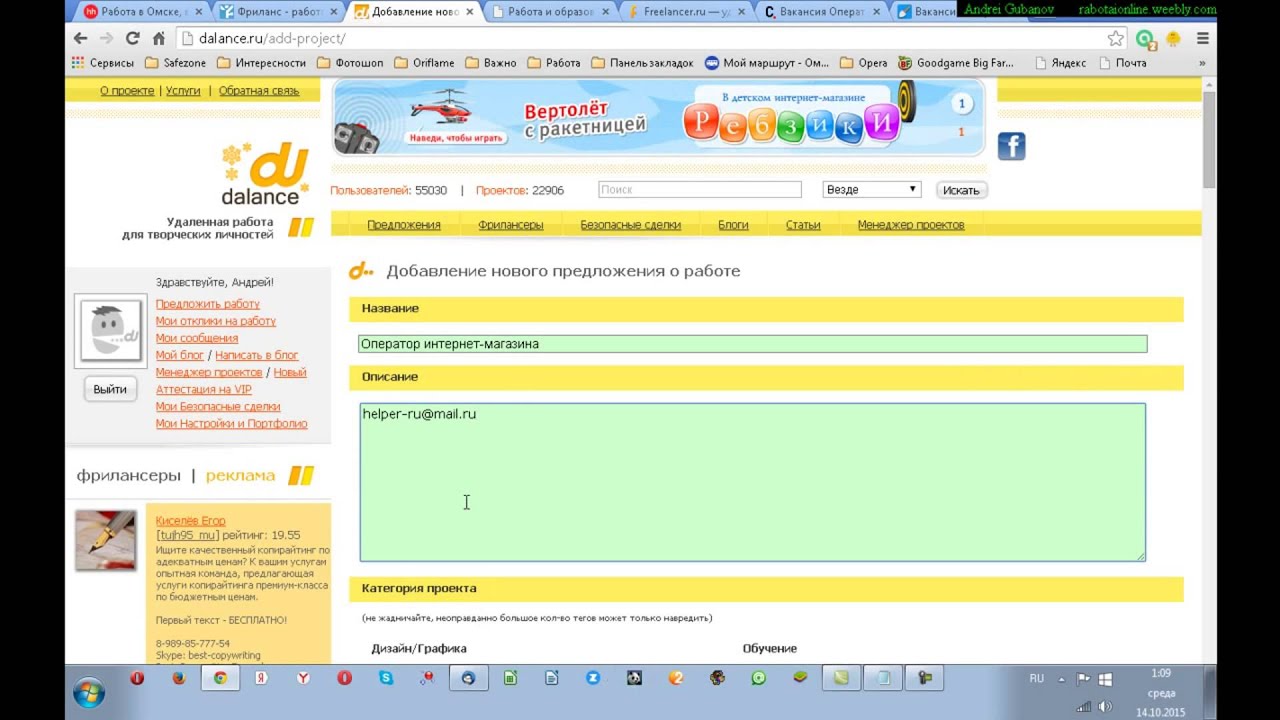
Task: Open the Firefox icon in the taskbar
Action: tap(179, 678)
